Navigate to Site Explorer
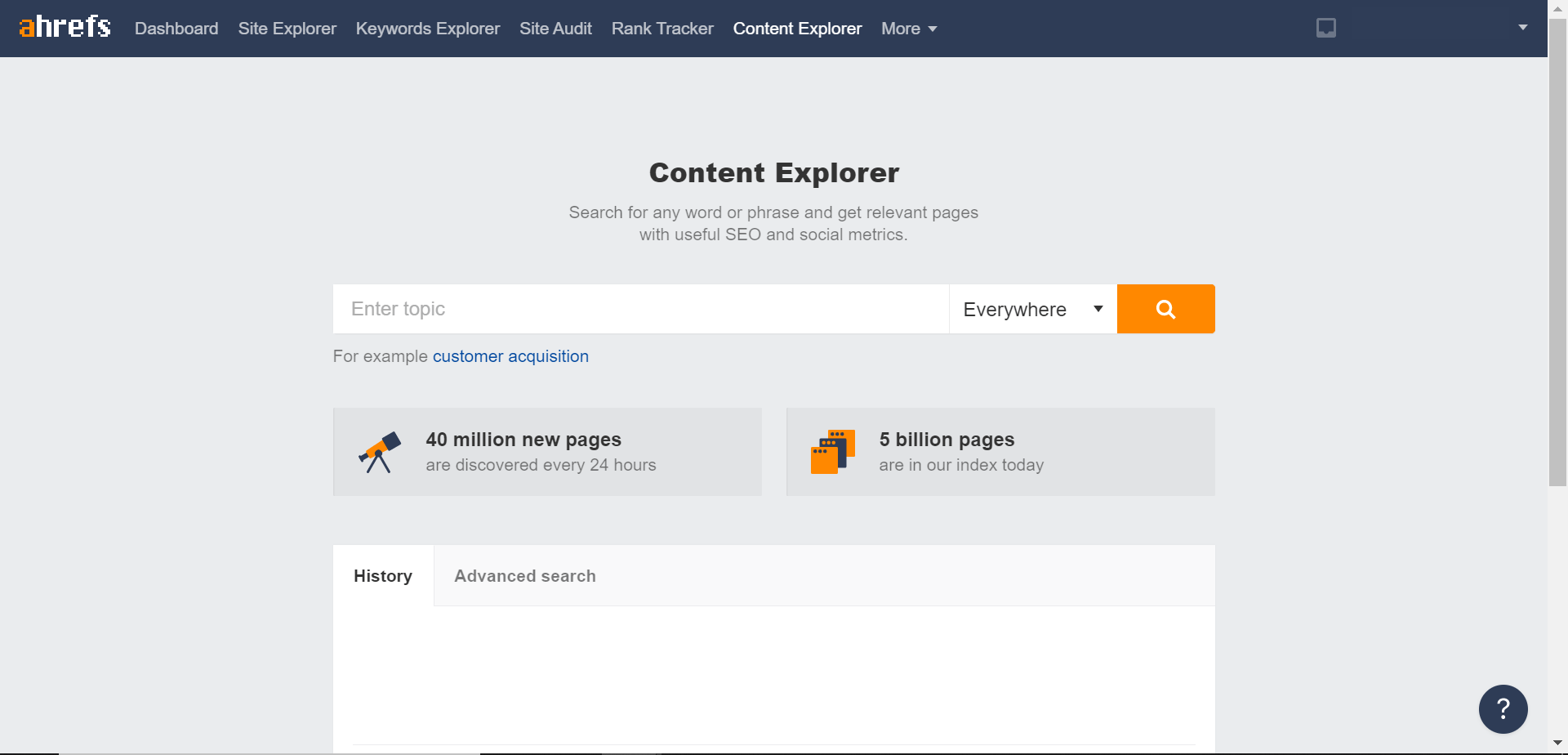This screenshot has height=755, width=1568. 287,28
